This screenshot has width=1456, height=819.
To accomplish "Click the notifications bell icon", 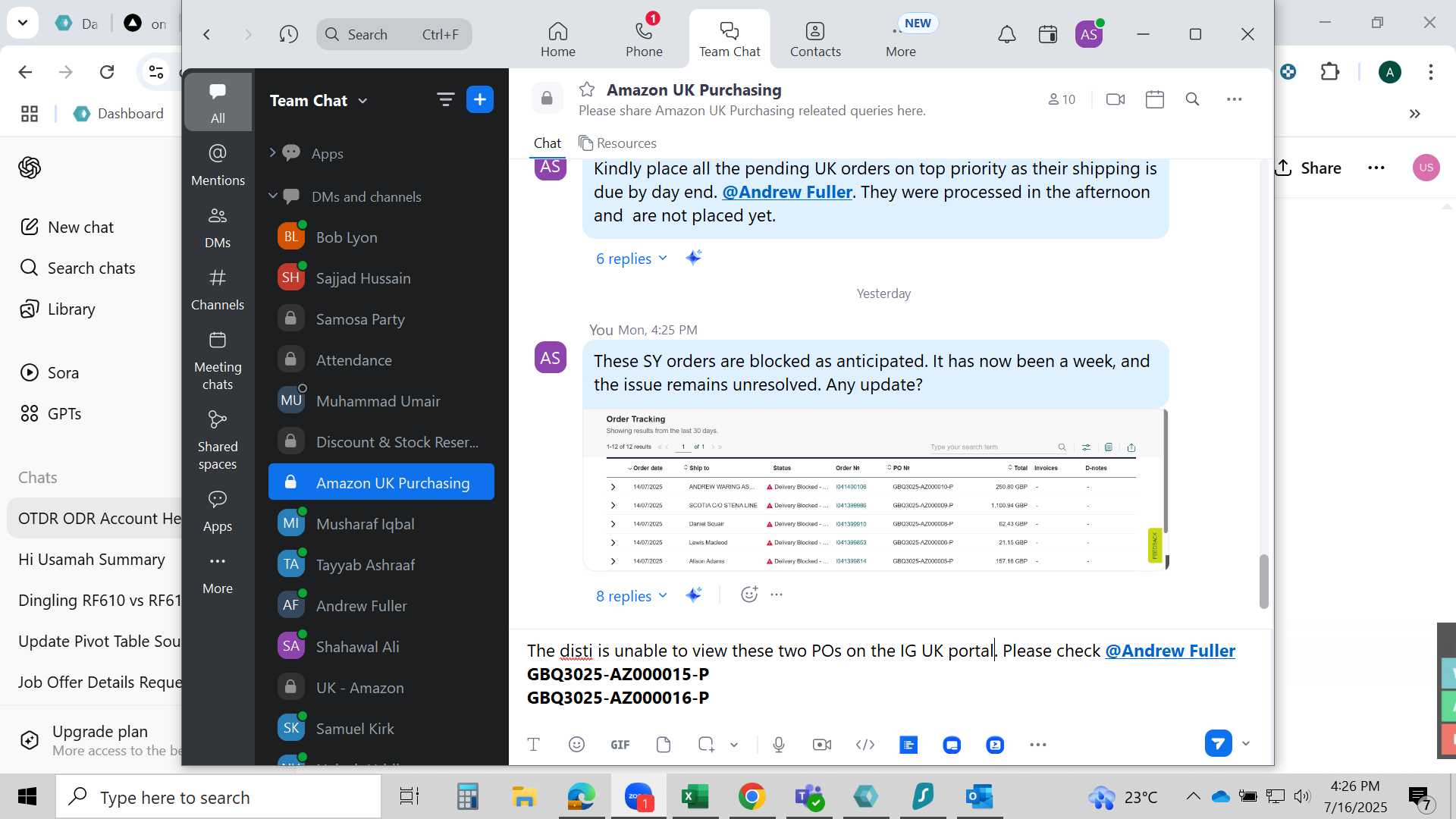I will point(1006,34).
